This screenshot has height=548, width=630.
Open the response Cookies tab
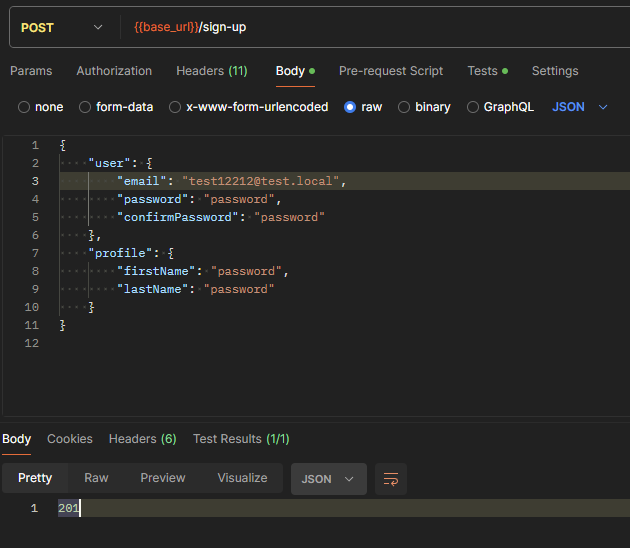(x=70, y=439)
